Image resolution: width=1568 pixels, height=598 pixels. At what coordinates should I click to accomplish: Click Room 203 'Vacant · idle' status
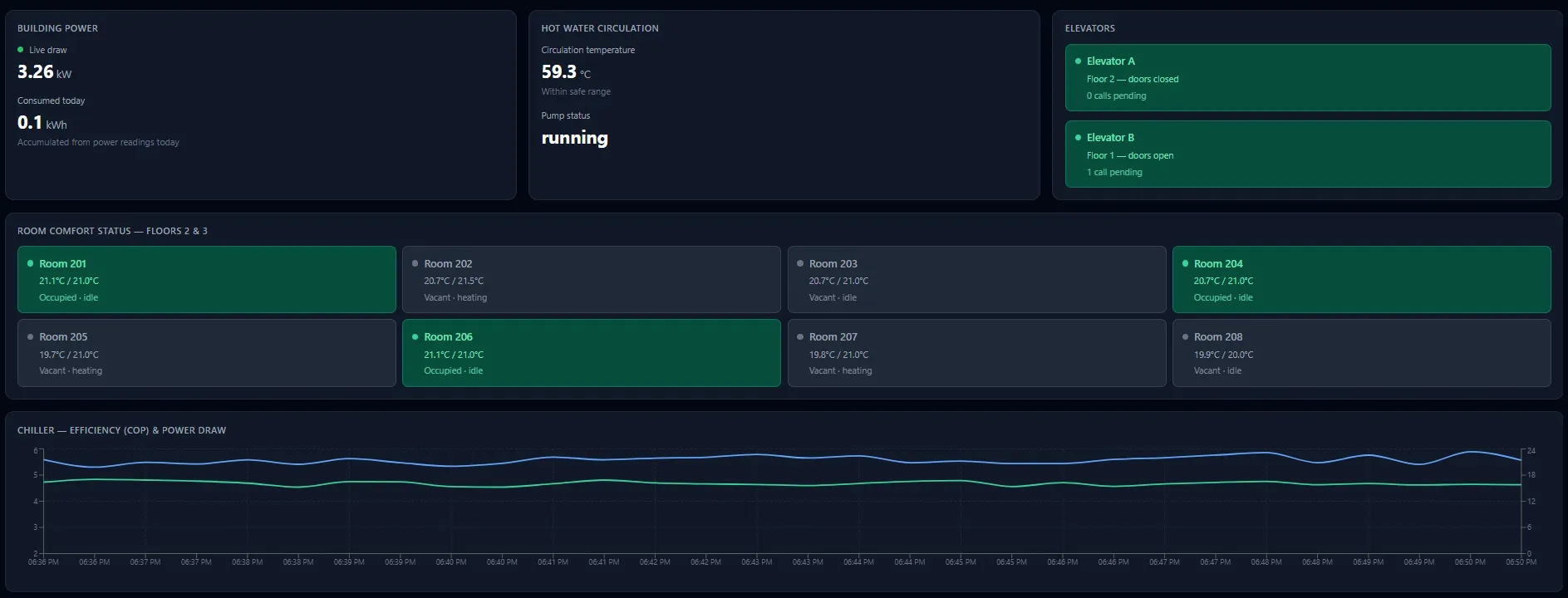[x=832, y=297]
